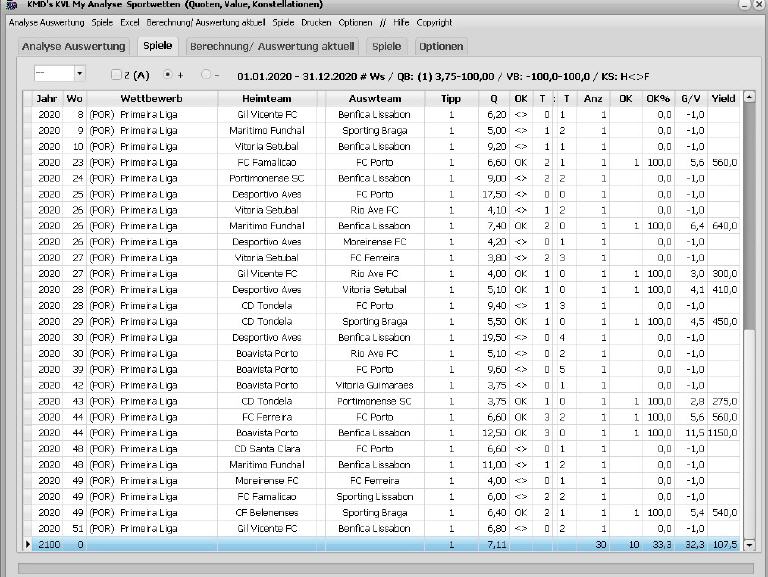Sort by the Yield column header
The width and height of the screenshot is (768, 577).
click(723, 98)
